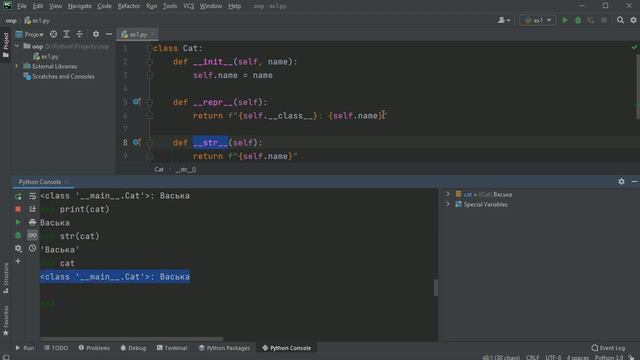Click __str__() in the editor breadcrumb
Viewport: 640px width, 360px height.
tap(186, 170)
